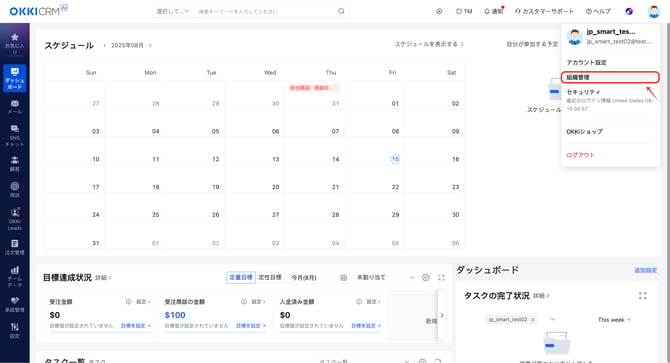Go to 顧客 in the sidebar
670x363 pixels.
pos(15,164)
